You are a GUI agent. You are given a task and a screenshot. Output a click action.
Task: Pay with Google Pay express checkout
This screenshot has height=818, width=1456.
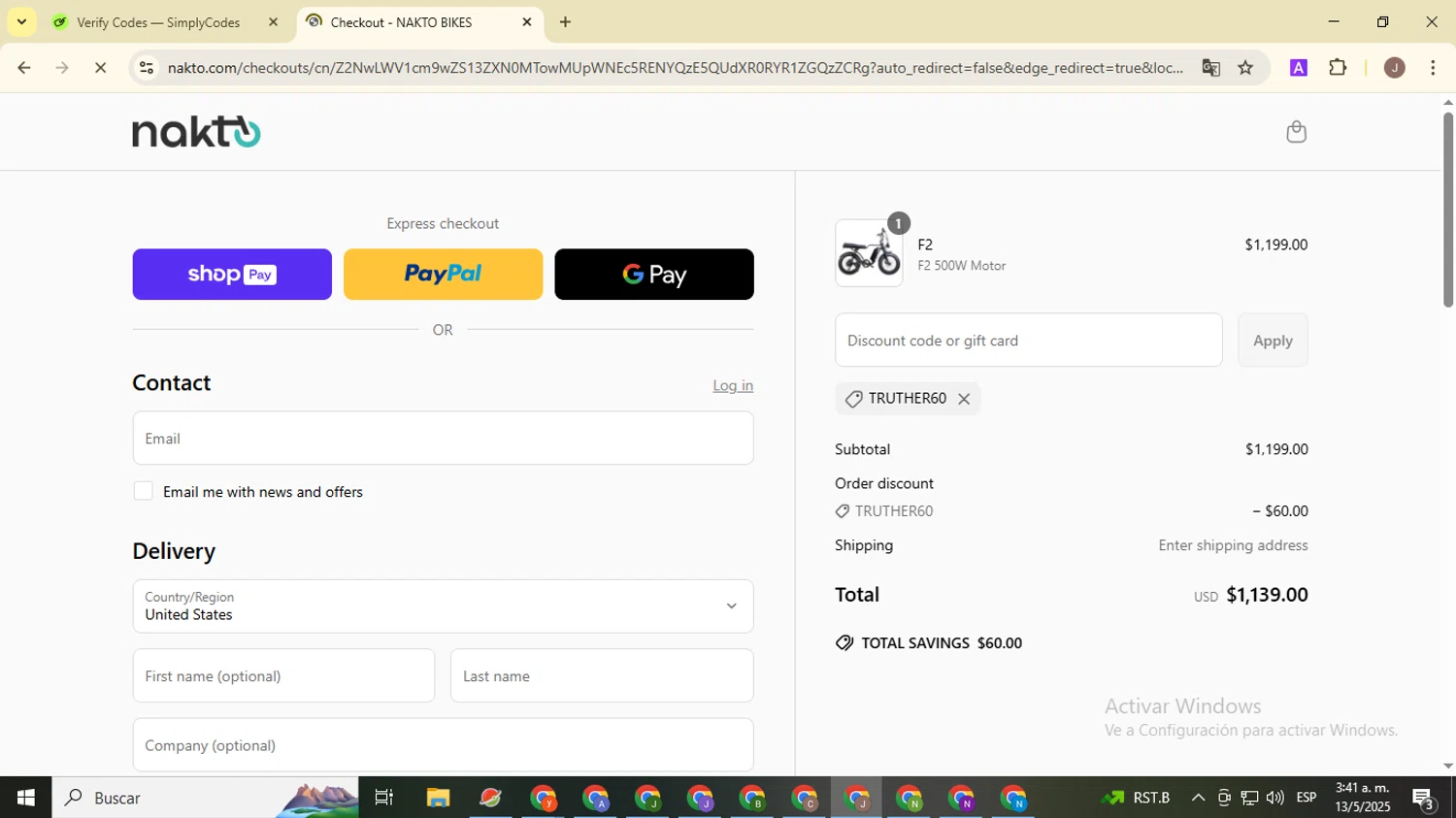tap(654, 275)
